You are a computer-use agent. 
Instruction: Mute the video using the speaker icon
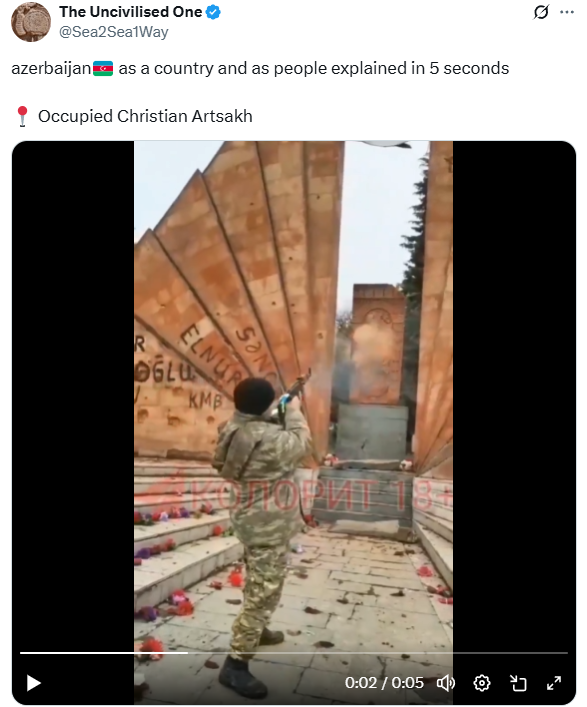coord(445,683)
